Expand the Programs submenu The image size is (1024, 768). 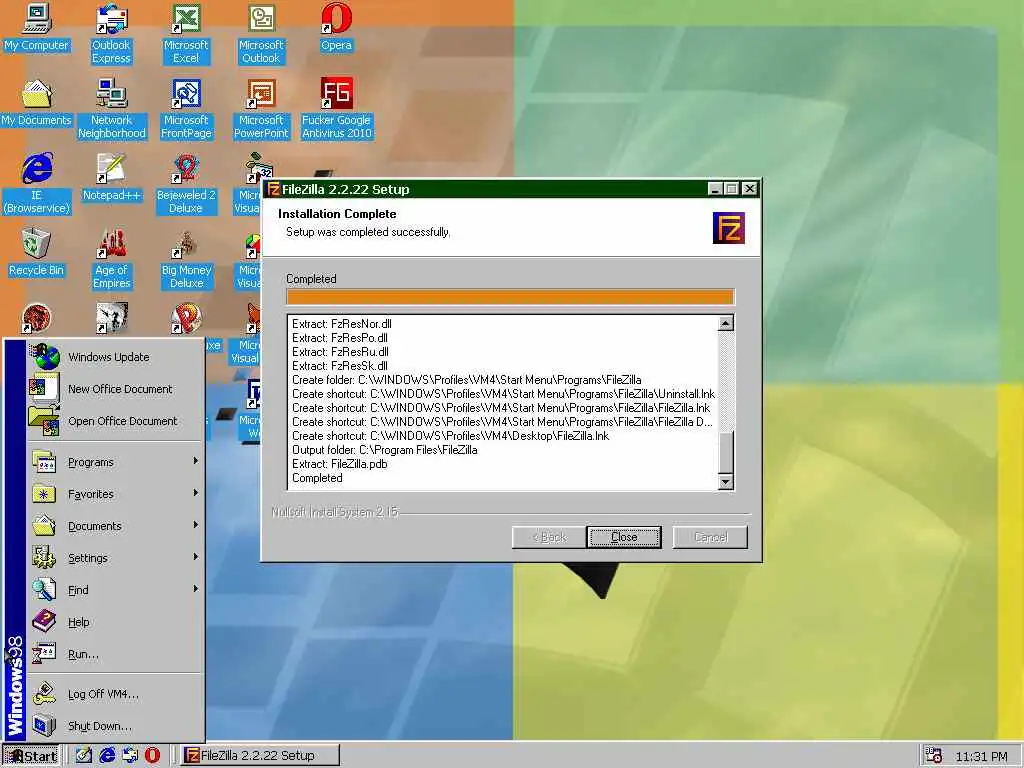[x=116, y=462]
